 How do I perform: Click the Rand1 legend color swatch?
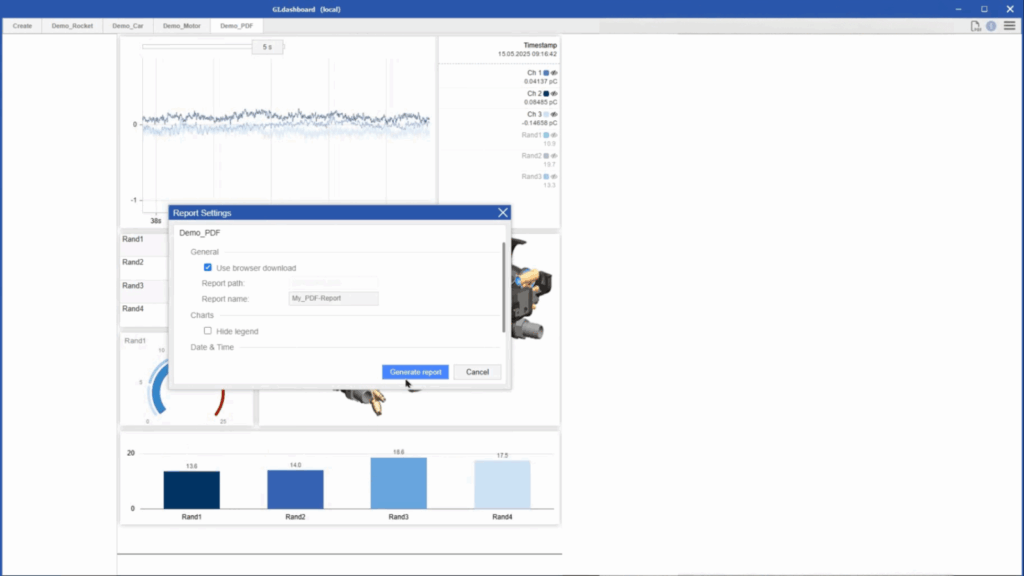pyautogui.click(x=547, y=135)
